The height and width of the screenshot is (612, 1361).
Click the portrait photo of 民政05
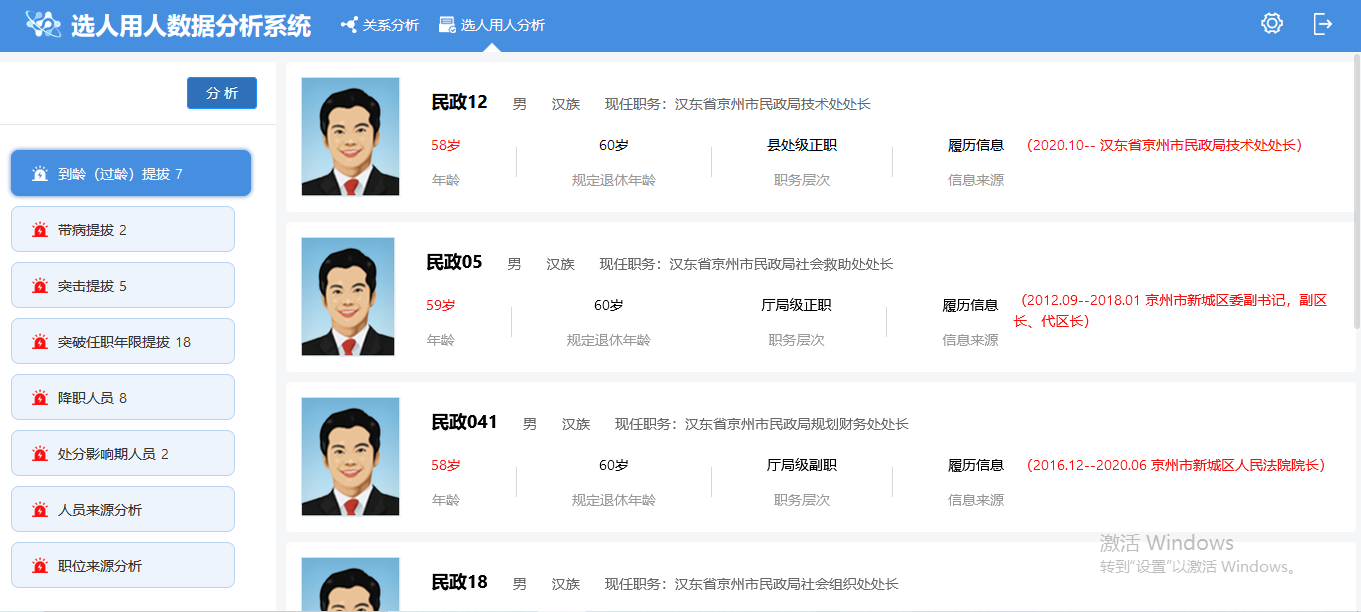[348, 296]
